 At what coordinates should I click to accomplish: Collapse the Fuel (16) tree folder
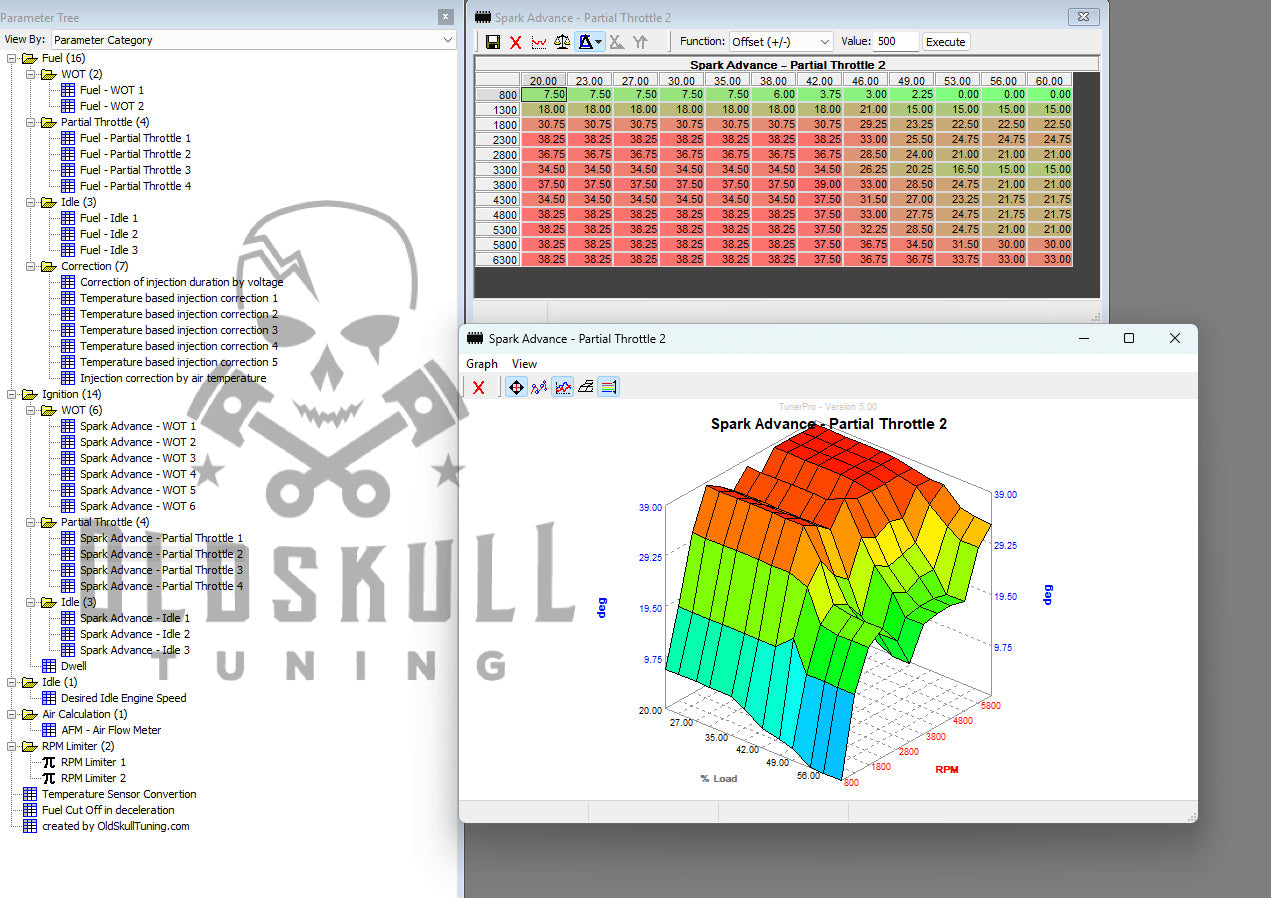tap(12, 58)
